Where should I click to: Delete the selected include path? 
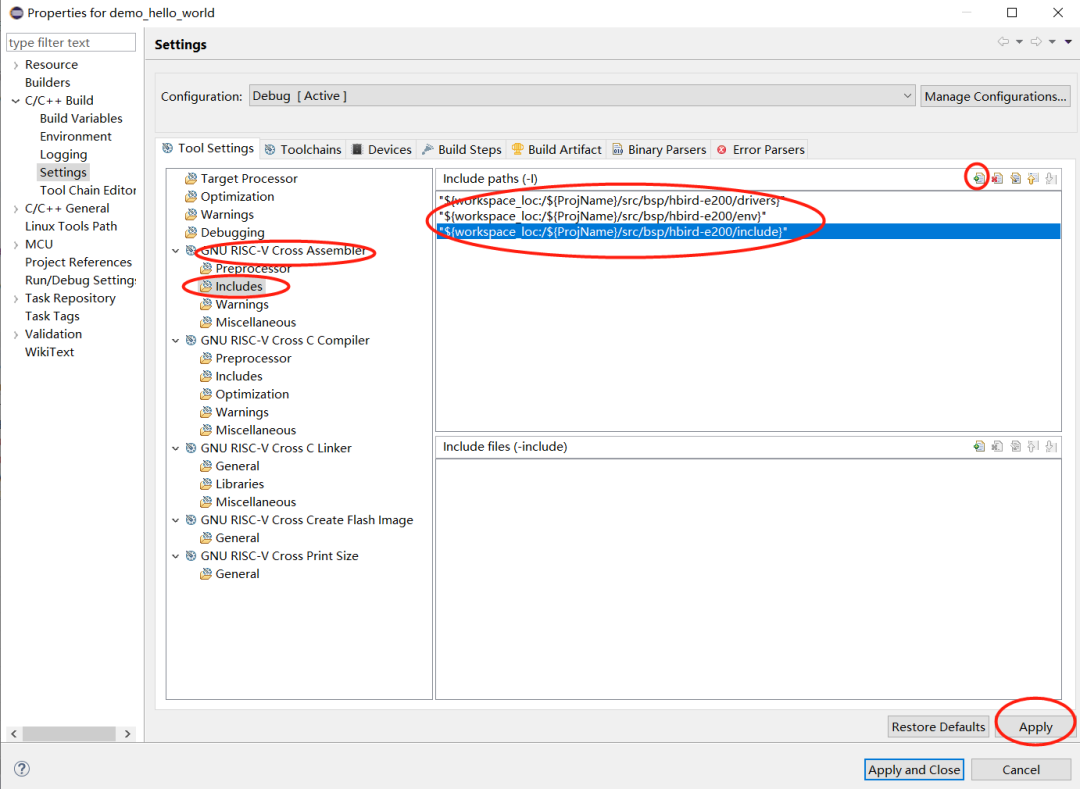pos(997,178)
